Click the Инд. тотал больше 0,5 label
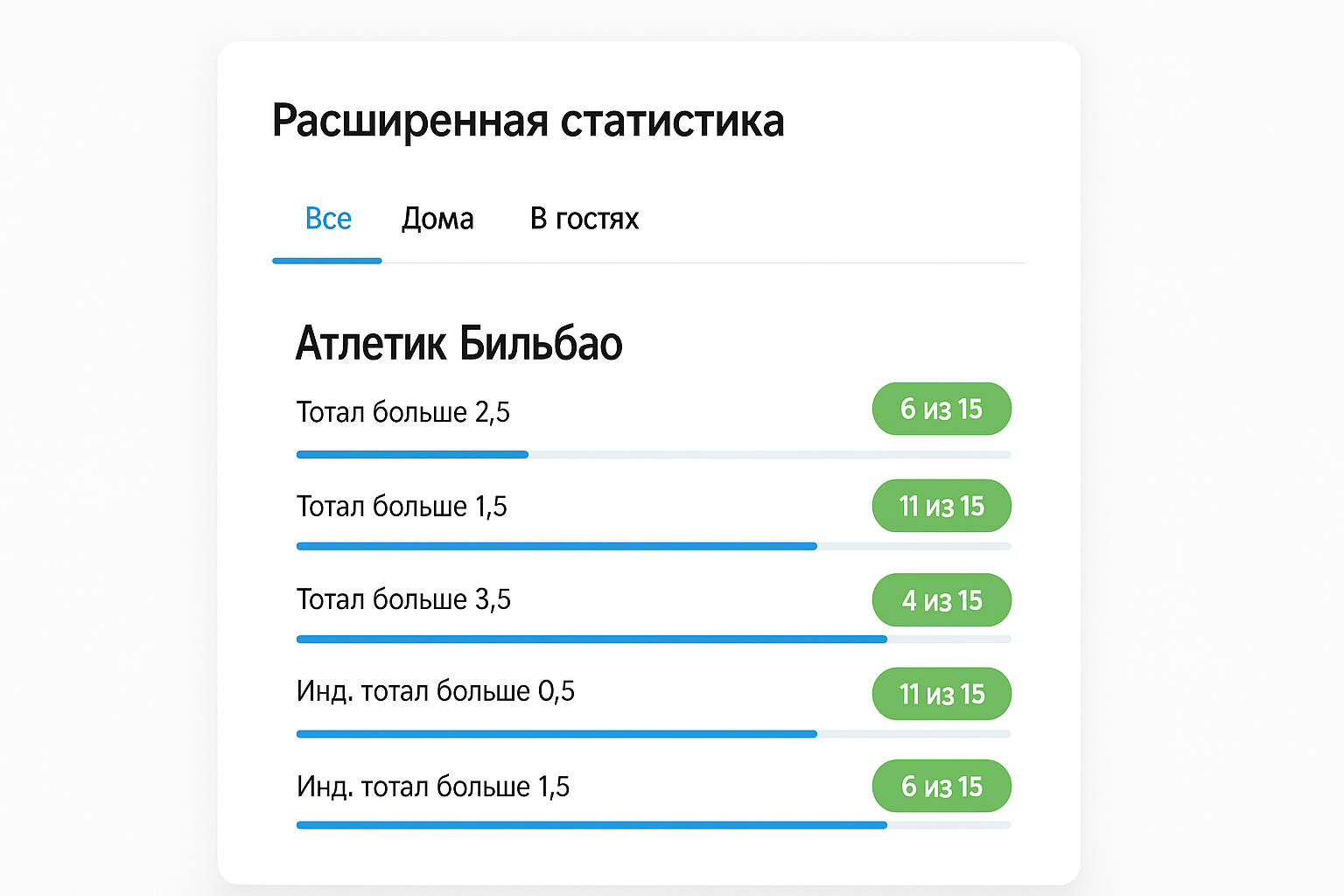 pos(437,691)
